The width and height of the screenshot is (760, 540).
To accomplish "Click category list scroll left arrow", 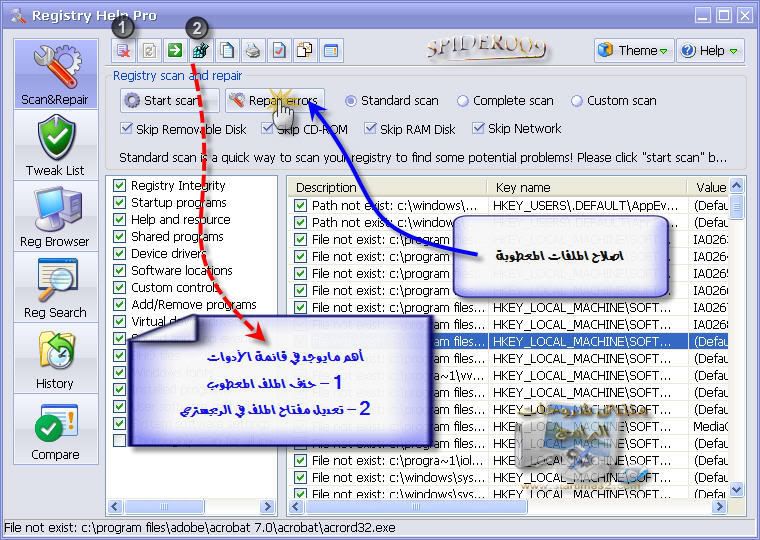I will pyautogui.click(x=115, y=507).
